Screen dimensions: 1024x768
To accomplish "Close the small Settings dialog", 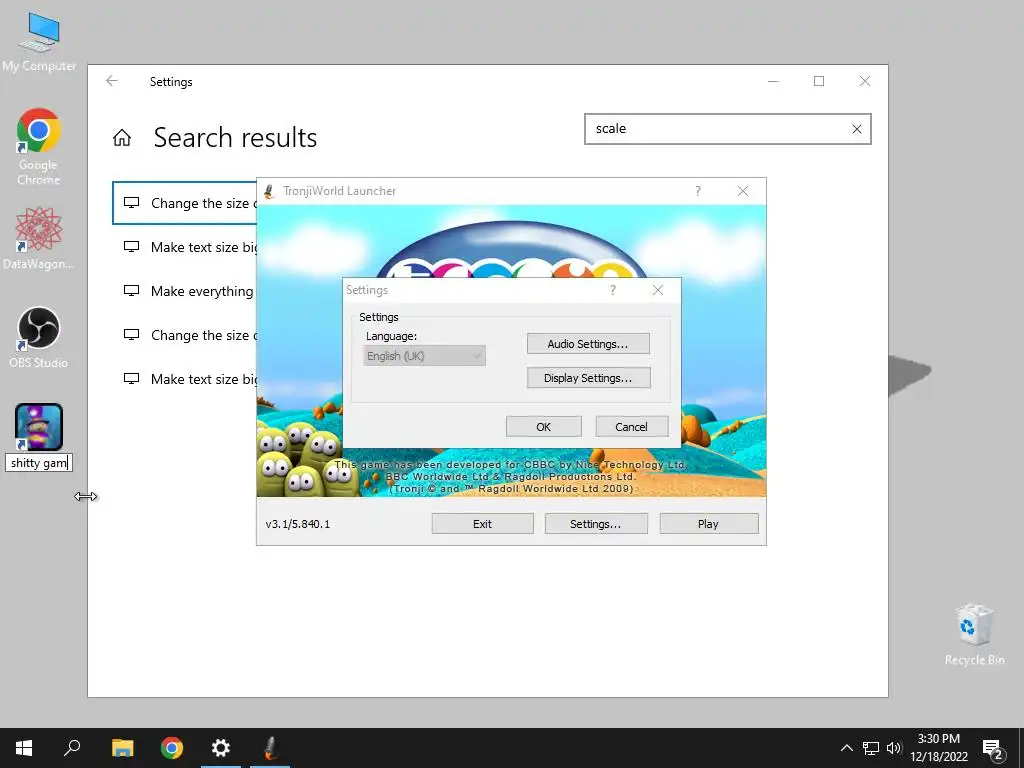I will pos(658,290).
